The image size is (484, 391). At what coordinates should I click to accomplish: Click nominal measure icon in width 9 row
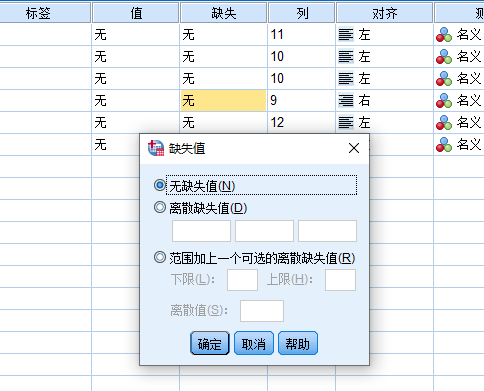click(x=444, y=100)
